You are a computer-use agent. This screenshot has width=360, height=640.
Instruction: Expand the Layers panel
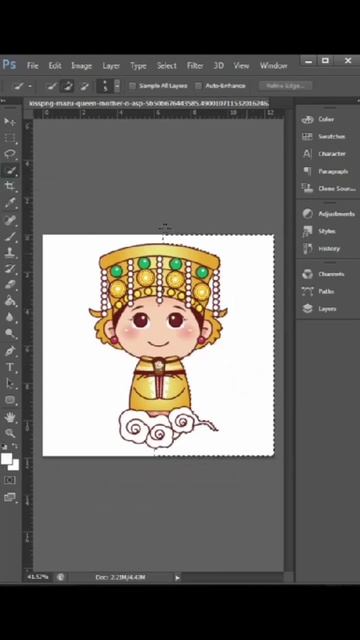pyautogui.click(x=327, y=309)
